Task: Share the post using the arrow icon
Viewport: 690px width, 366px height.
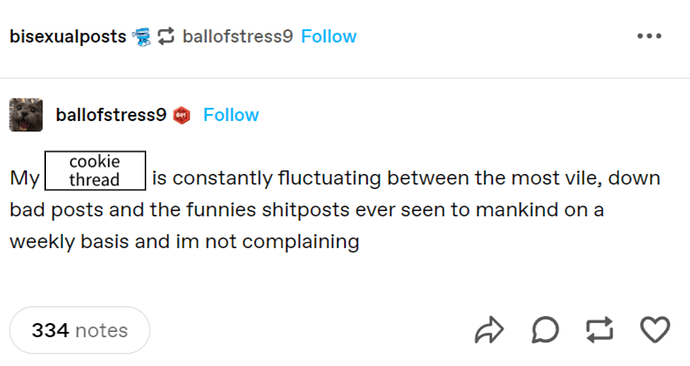Action: point(489,329)
